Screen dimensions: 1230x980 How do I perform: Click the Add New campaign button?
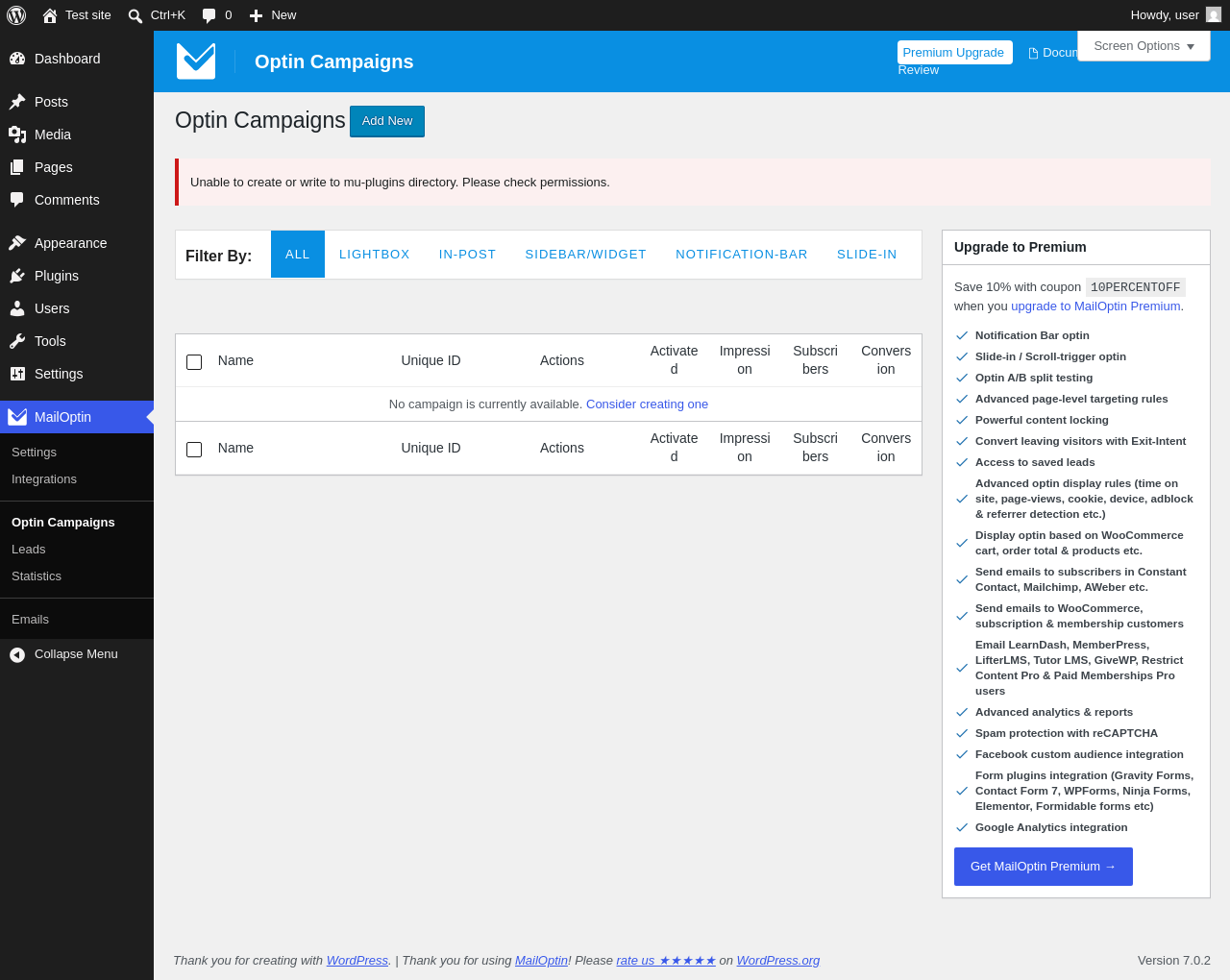point(387,121)
